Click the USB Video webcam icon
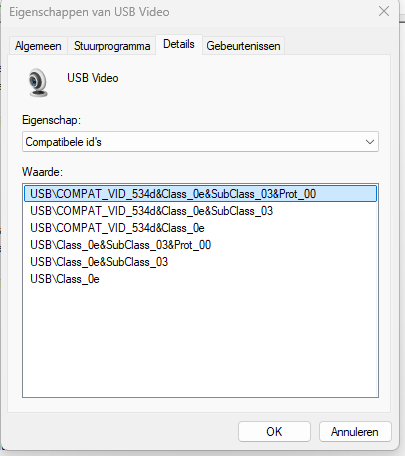Image resolution: width=405 pixels, height=456 pixels. click(x=38, y=83)
